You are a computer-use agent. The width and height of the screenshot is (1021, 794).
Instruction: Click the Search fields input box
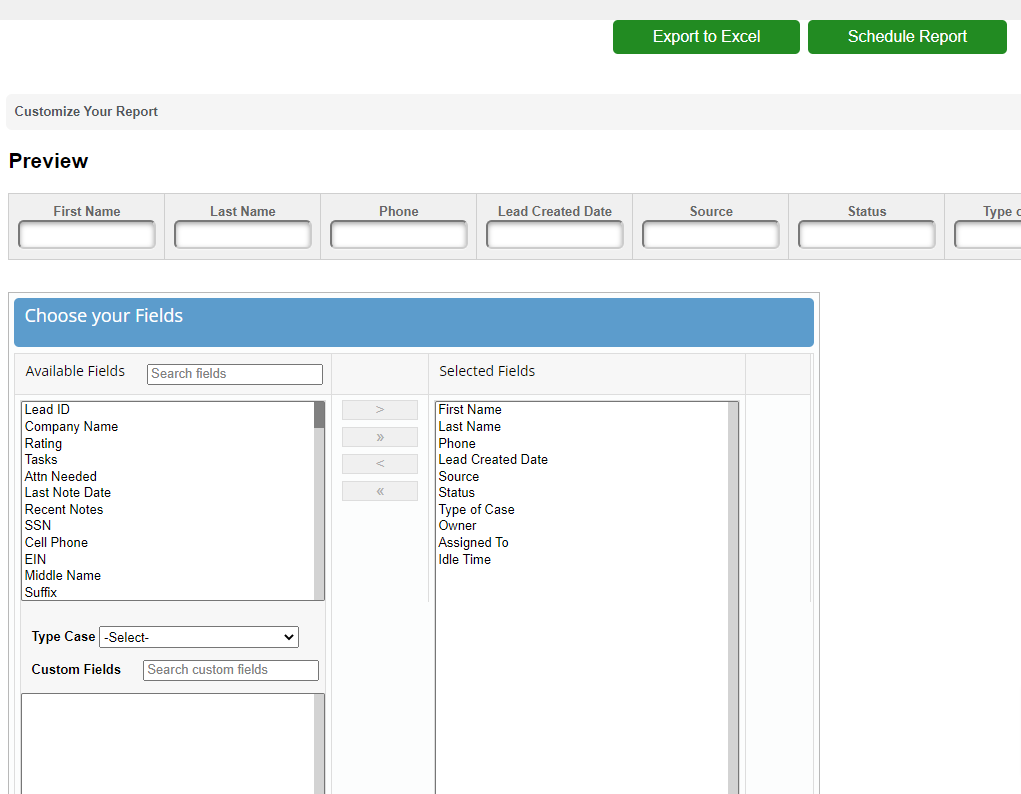pos(235,374)
